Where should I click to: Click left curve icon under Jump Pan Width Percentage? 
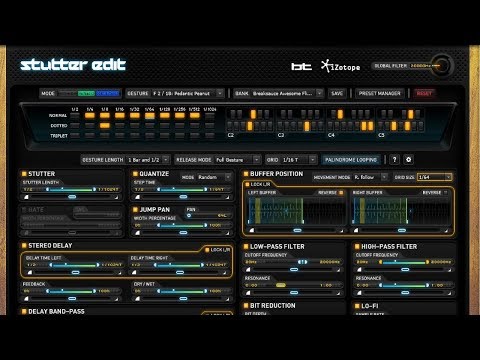point(137,233)
